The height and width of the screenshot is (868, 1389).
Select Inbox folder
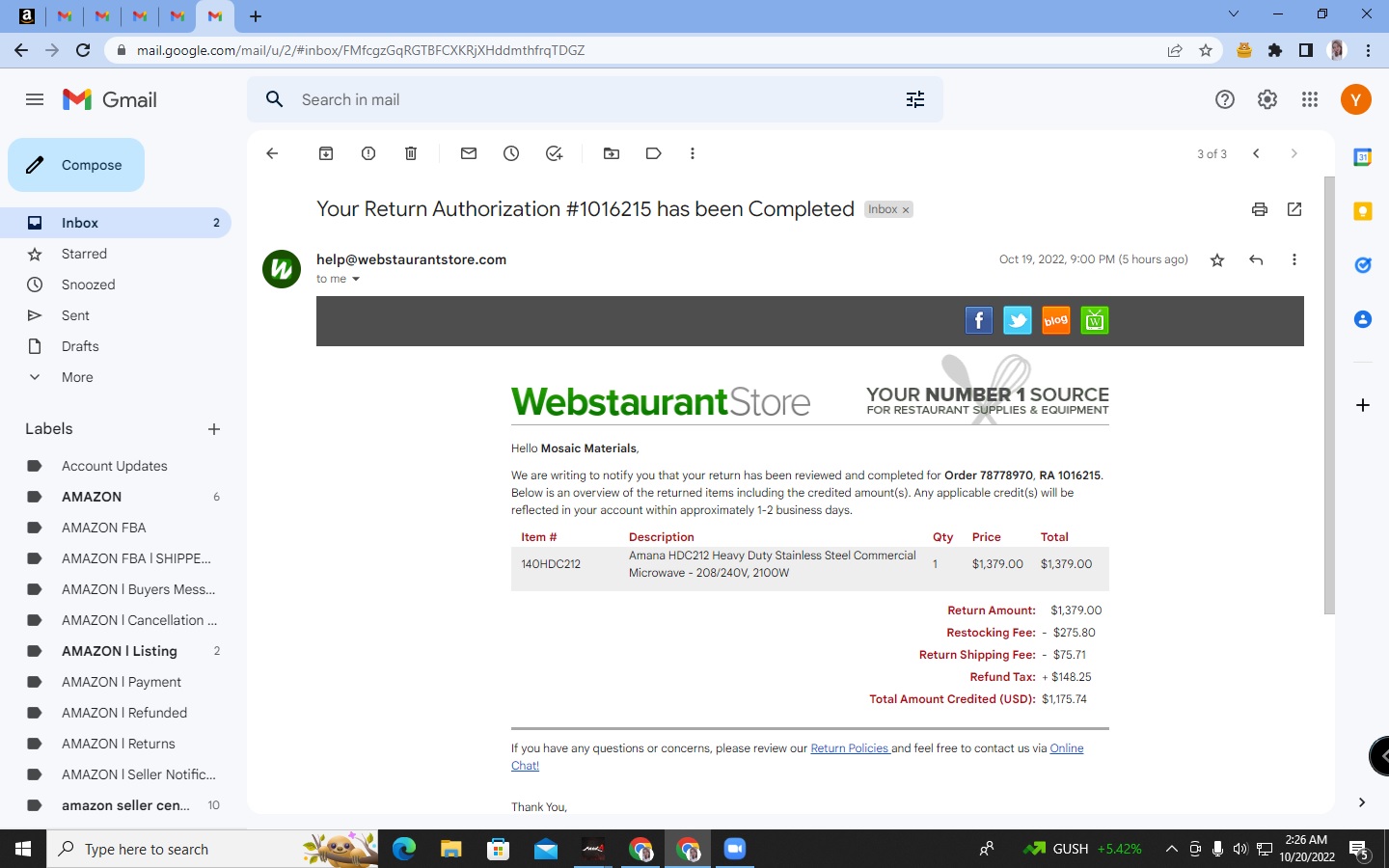click(116, 223)
